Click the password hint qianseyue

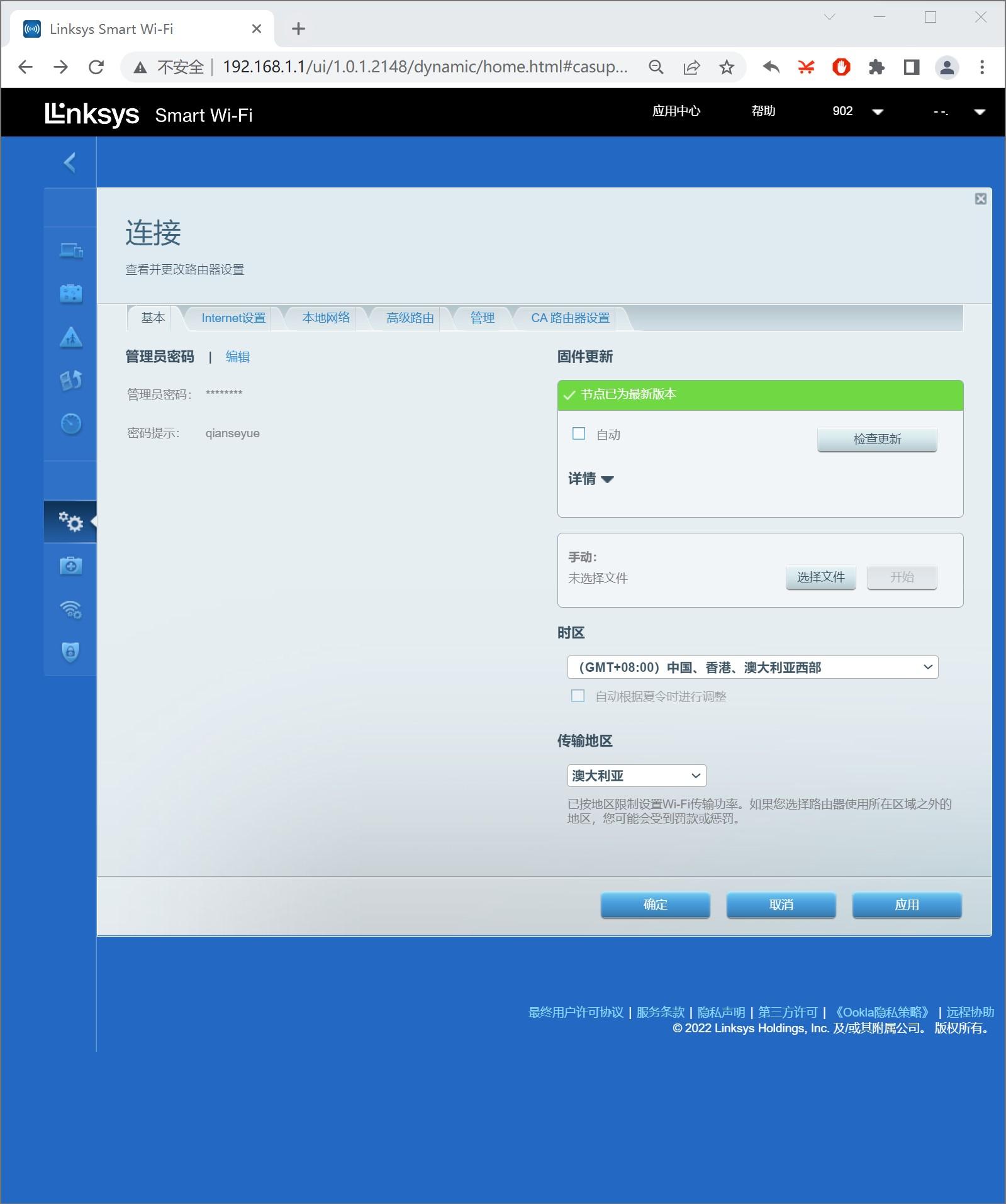[232, 433]
